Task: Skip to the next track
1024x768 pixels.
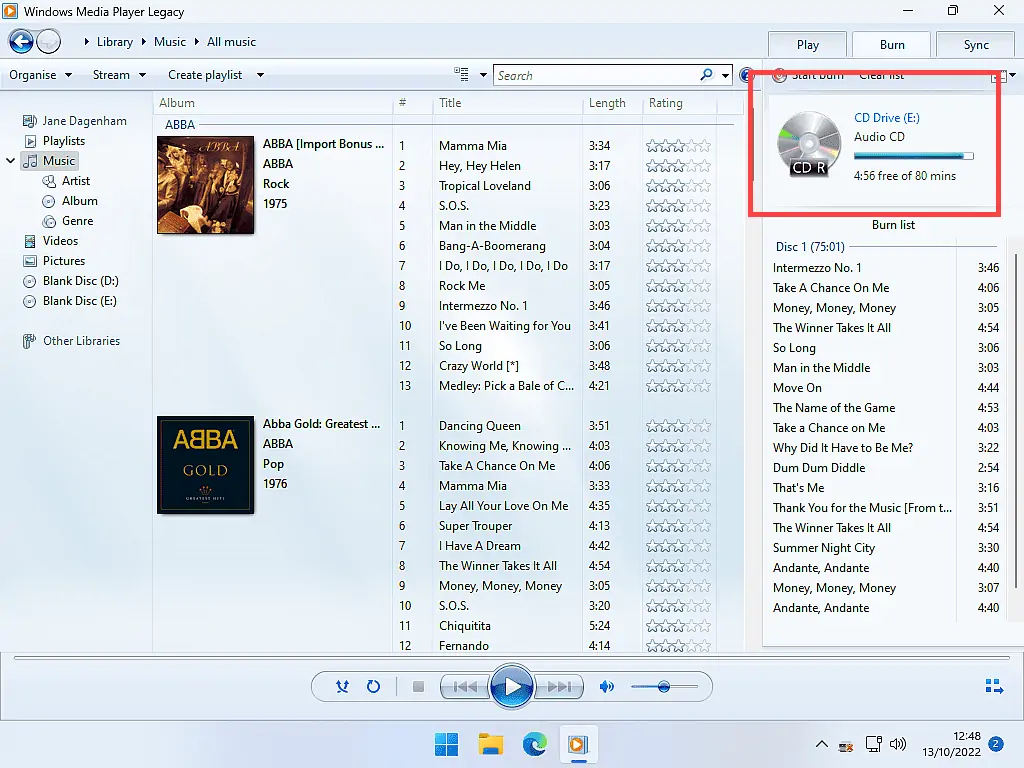Action: [562, 687]
